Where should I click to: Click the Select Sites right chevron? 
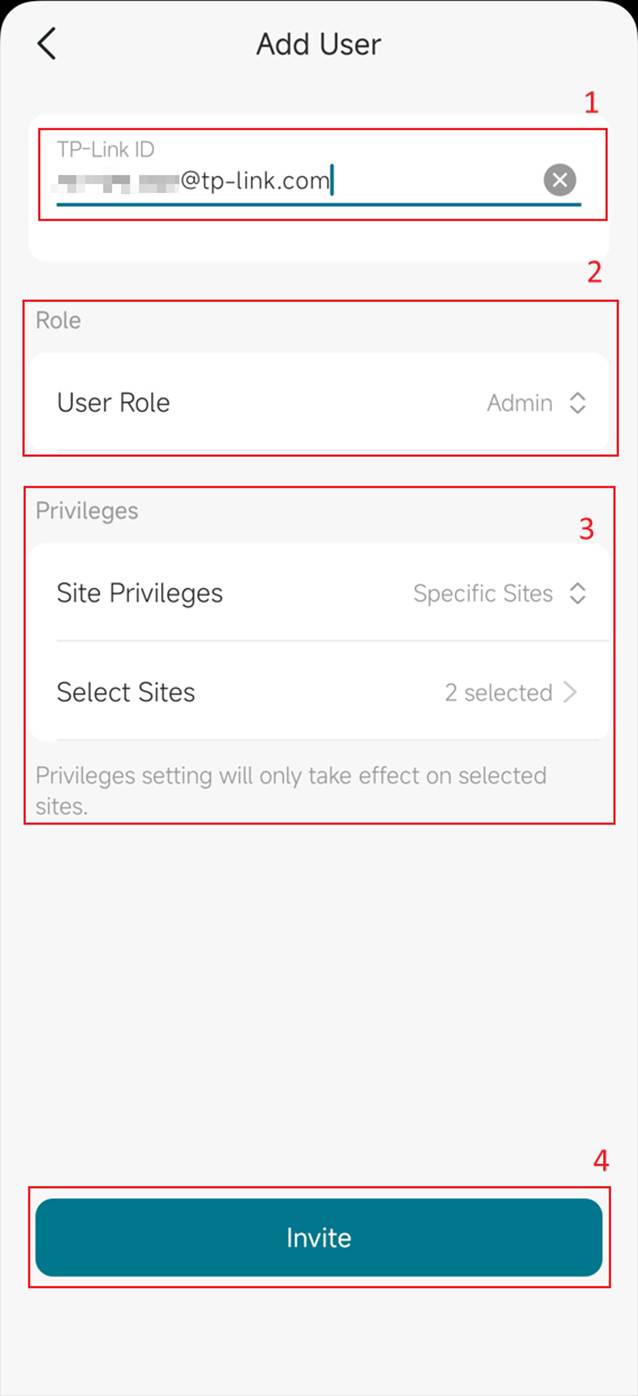point(571,692)
